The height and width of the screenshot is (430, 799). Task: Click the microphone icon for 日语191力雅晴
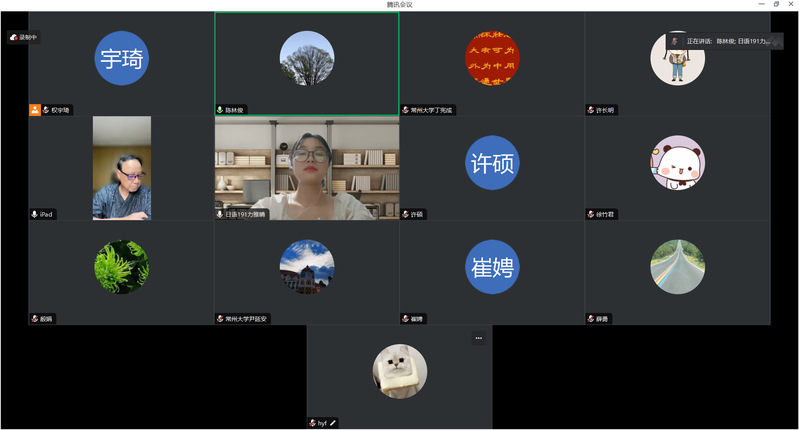click(x=220, y=214)
